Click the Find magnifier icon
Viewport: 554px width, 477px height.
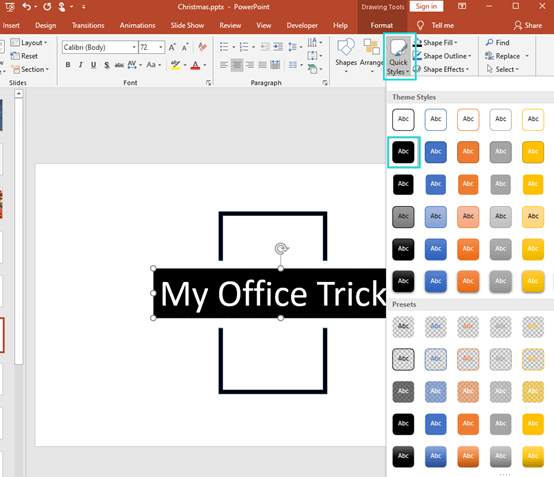[489, 42]
